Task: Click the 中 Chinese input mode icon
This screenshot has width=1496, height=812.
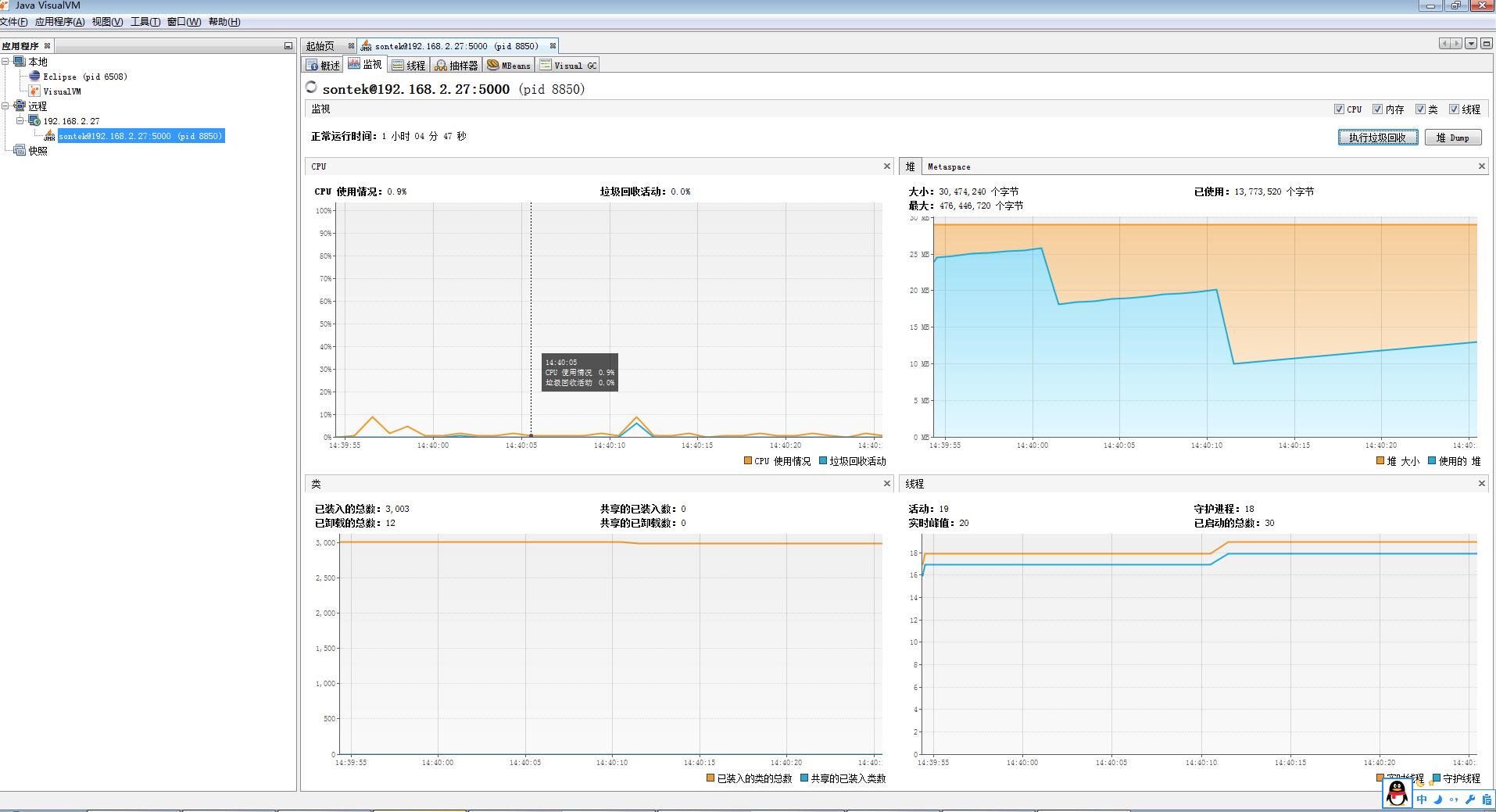Action: coord(1422,799)
